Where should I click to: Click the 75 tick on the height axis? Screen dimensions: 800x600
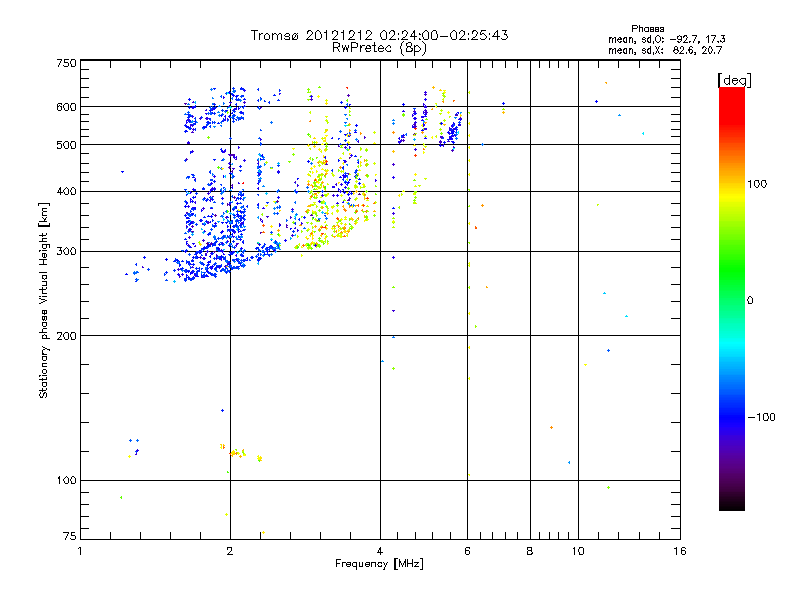point(68,540)
